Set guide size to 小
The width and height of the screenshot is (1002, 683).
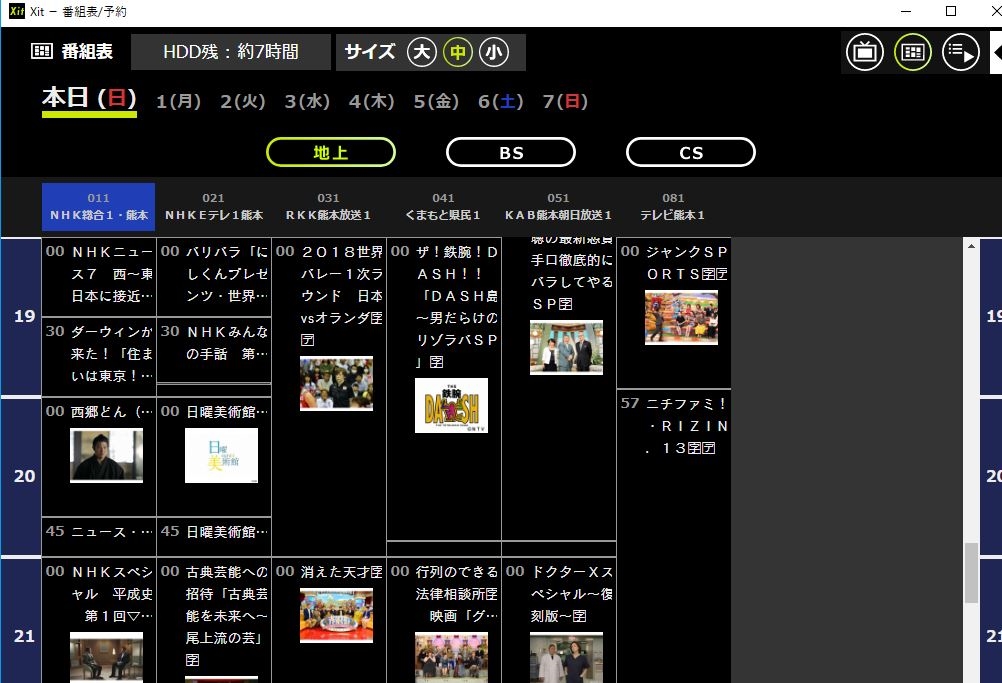[x=494, y=52]
